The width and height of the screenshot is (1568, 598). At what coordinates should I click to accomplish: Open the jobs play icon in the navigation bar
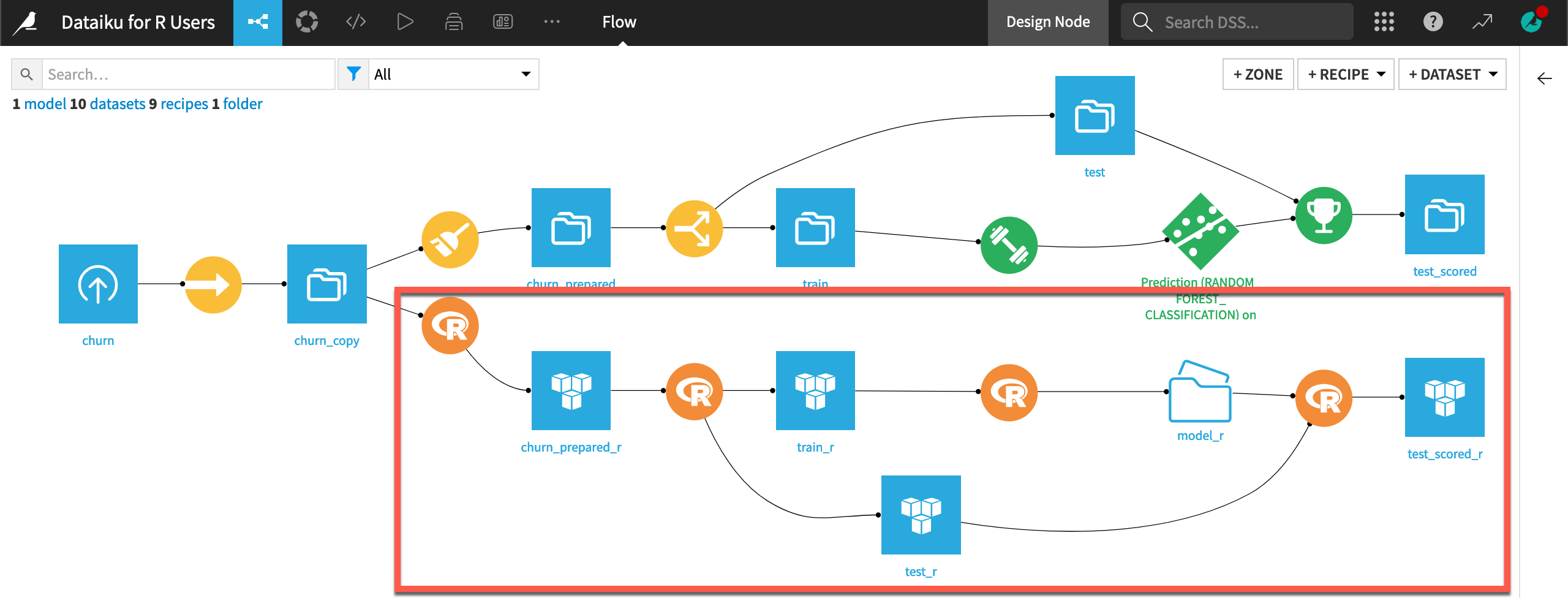[x=405, y=21]
